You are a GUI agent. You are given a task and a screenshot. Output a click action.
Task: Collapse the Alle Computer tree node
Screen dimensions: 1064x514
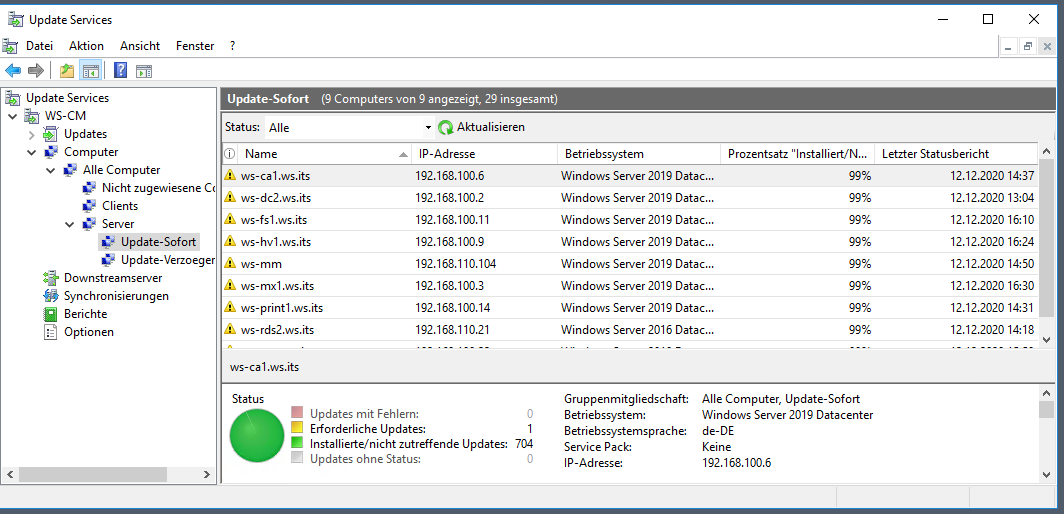pyautogui.click(x=50, y=170)
